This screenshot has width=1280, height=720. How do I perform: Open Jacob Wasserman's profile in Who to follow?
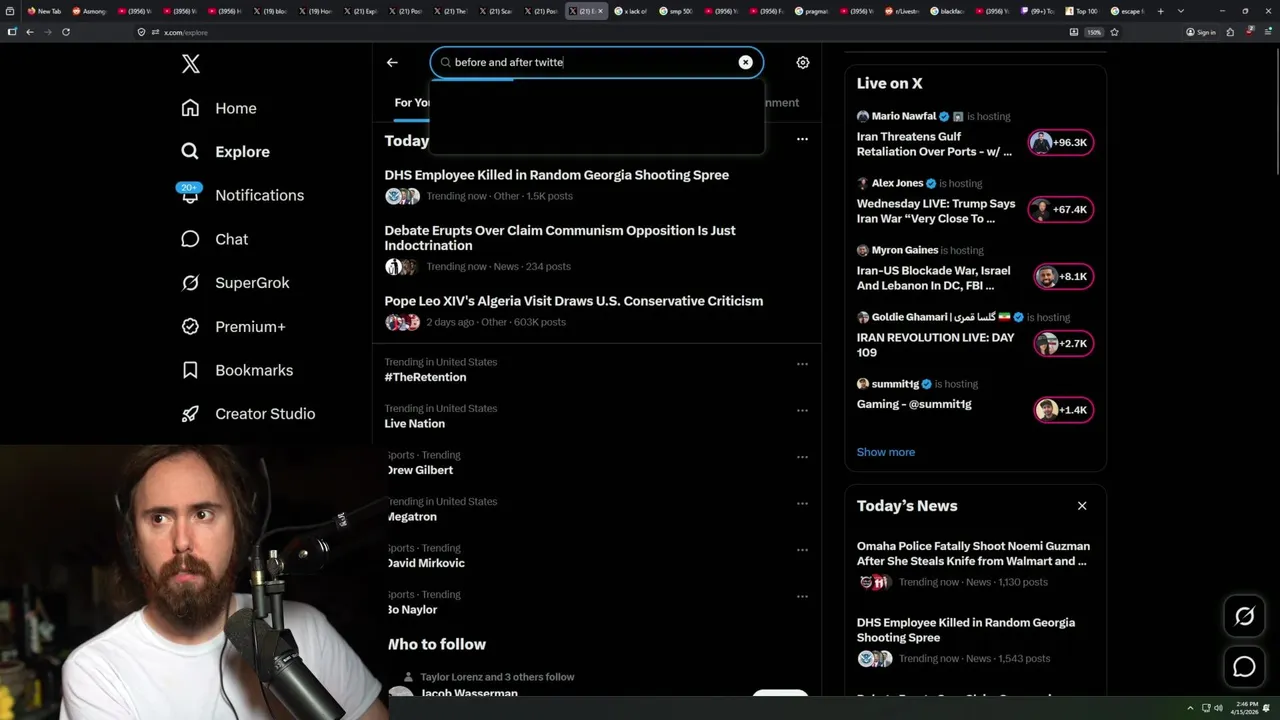469,693
